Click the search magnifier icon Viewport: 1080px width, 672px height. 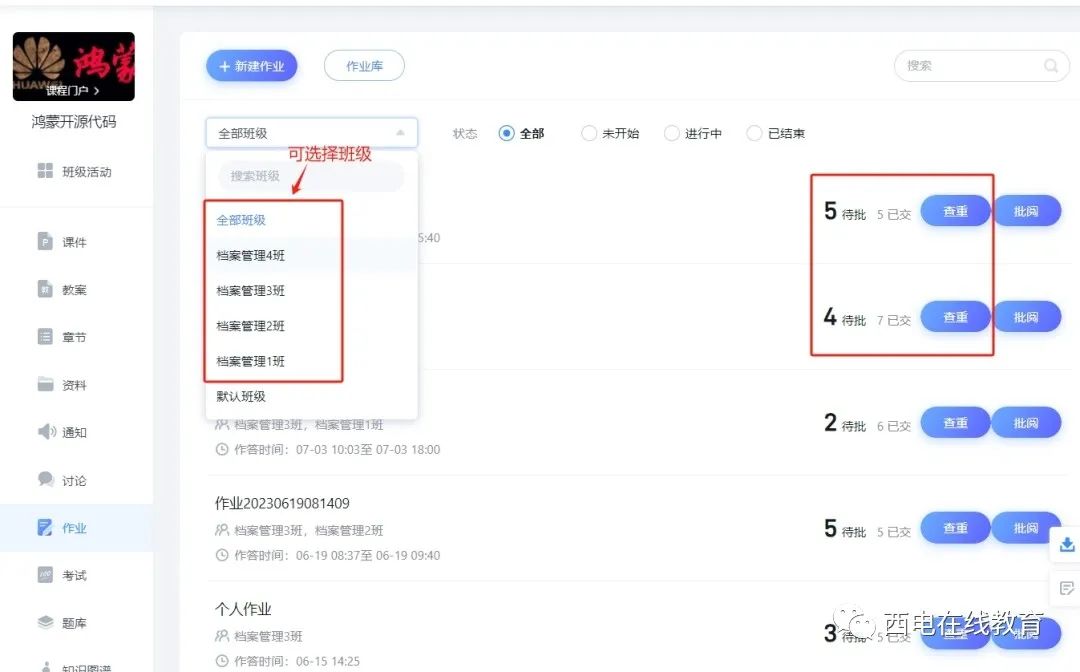point(1051,66)
